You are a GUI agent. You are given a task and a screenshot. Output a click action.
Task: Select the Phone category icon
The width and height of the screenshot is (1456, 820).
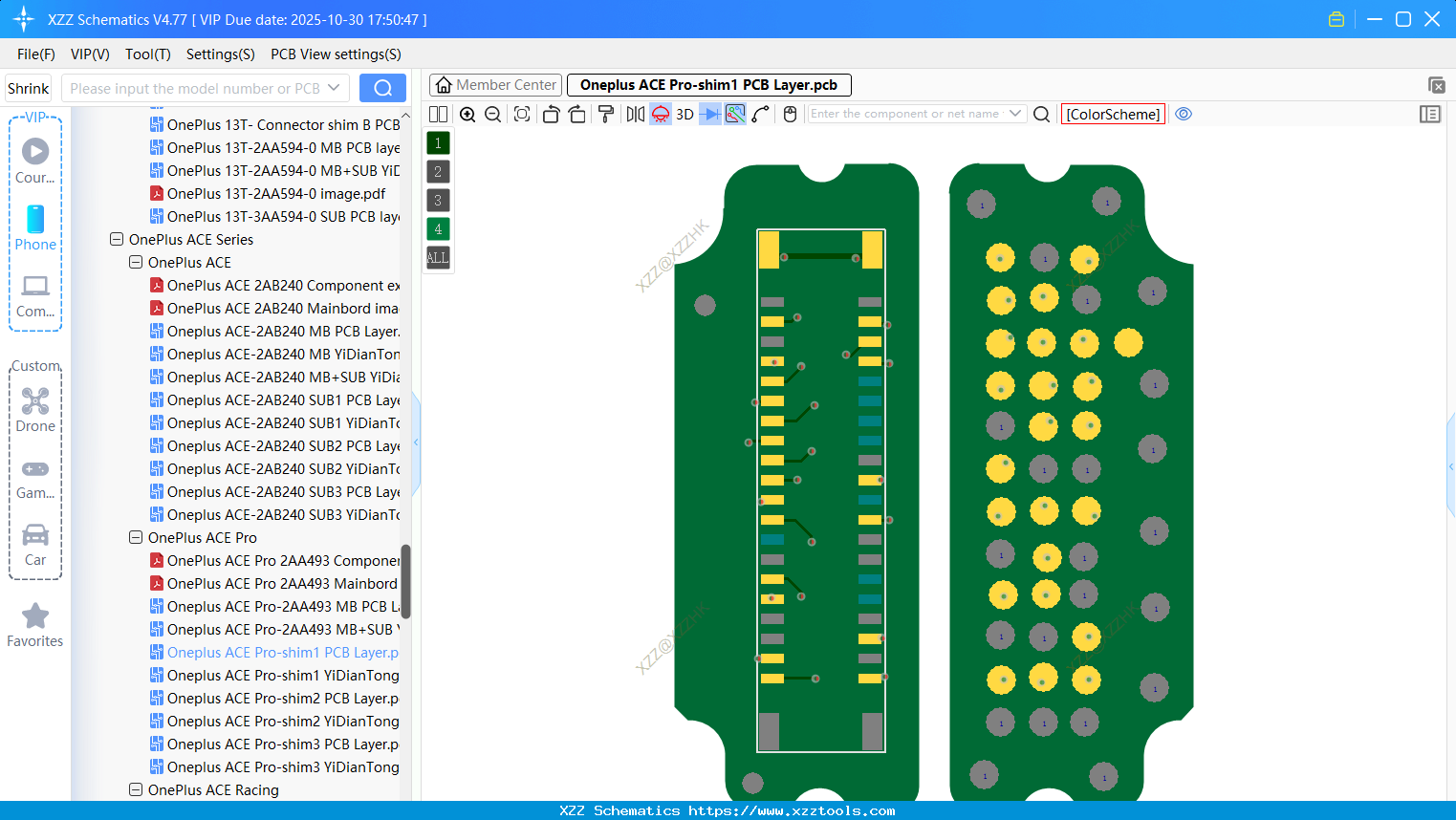(x=35, y=228)
